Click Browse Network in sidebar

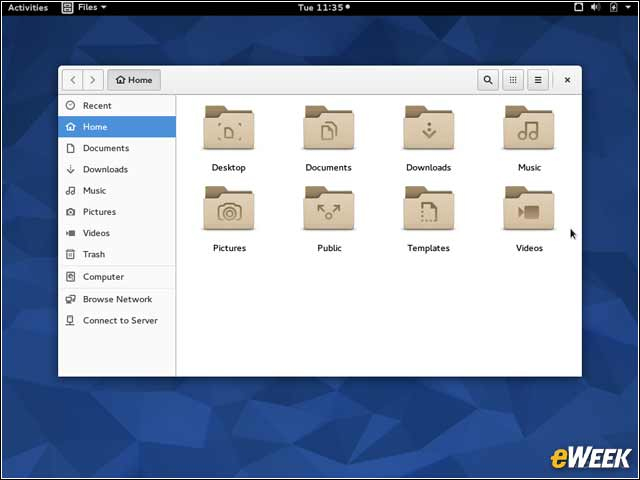point(117,299)
